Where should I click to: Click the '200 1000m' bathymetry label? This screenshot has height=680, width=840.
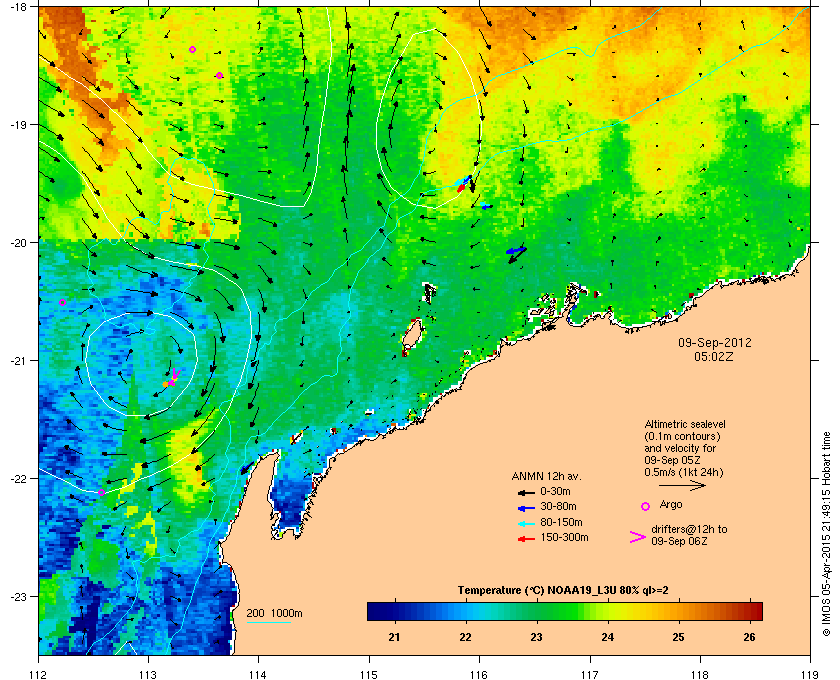click(x=274, y=614)
